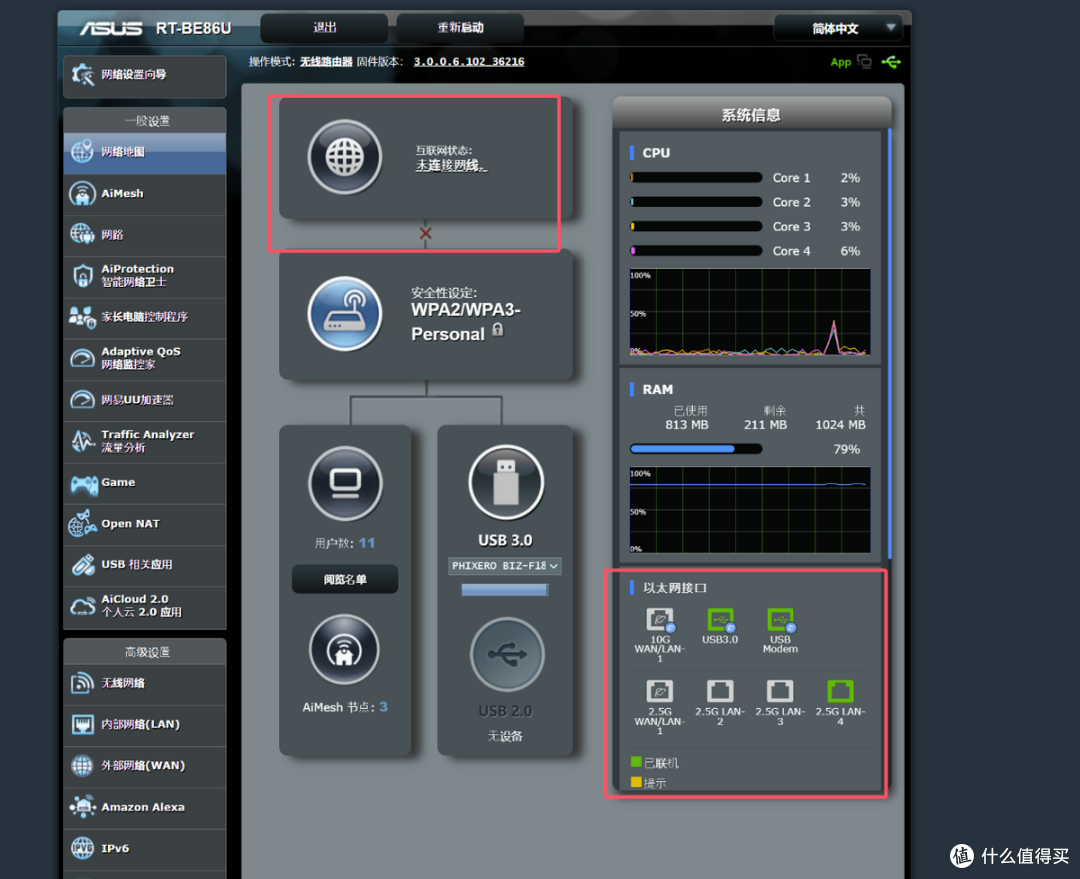Open the 网路 sidebar item
Image resolution: width=1080 pixels, height=879 pixels.
pos(145,236)
